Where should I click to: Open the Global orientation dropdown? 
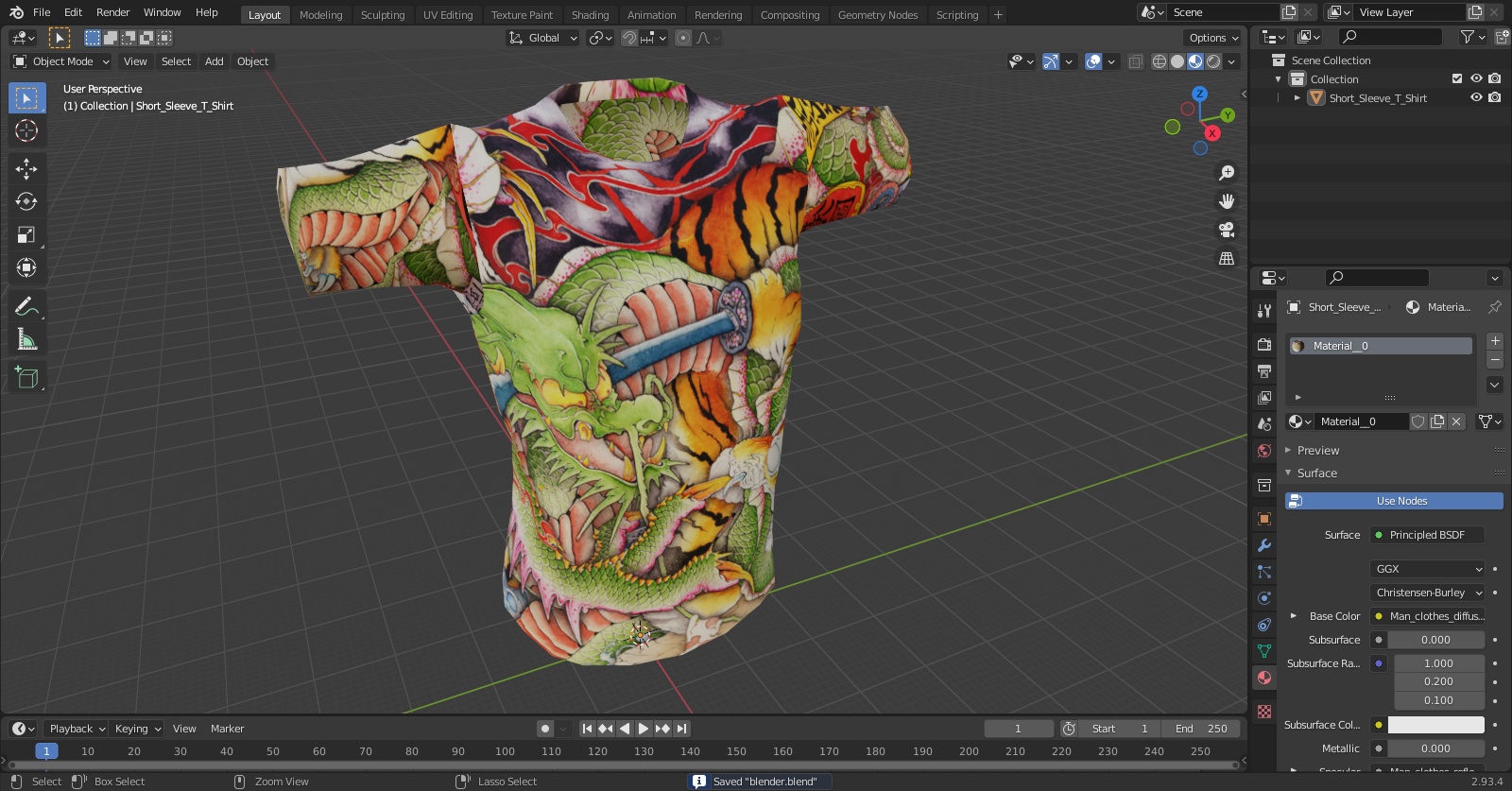[x=542, y=38]
